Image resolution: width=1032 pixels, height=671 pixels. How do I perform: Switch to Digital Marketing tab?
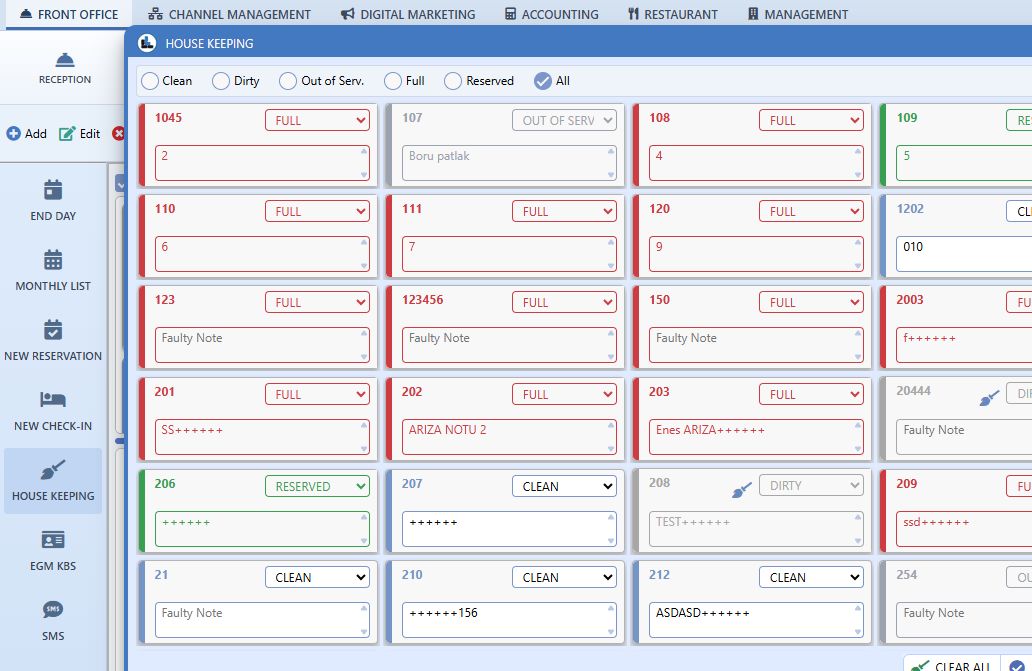pyautogui.click(x=408, y=14)
